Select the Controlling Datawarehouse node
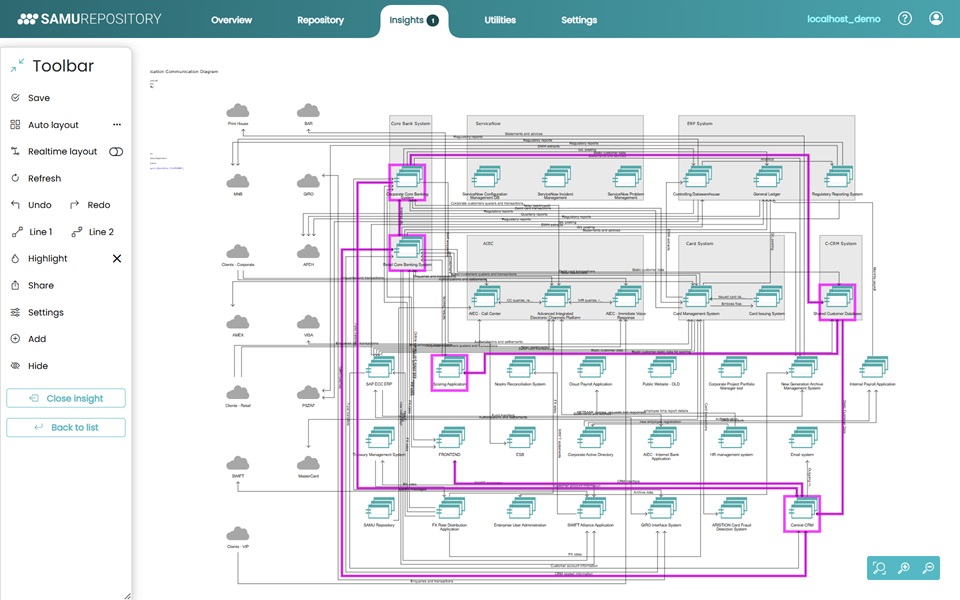The height and width of the screenshot is (600, 960). pos(697,178)
